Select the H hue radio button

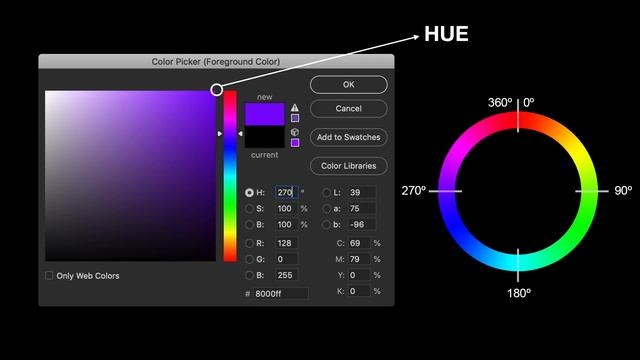(249, 193)
